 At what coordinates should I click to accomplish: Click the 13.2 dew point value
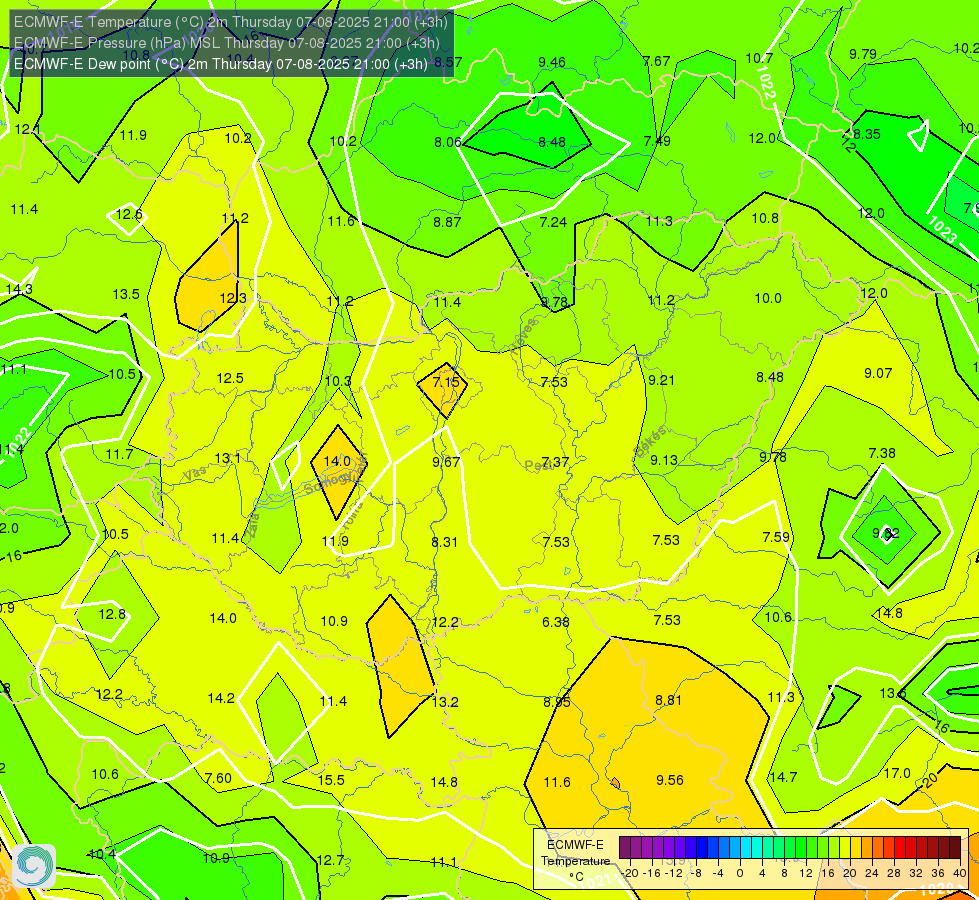coord(445,702)
